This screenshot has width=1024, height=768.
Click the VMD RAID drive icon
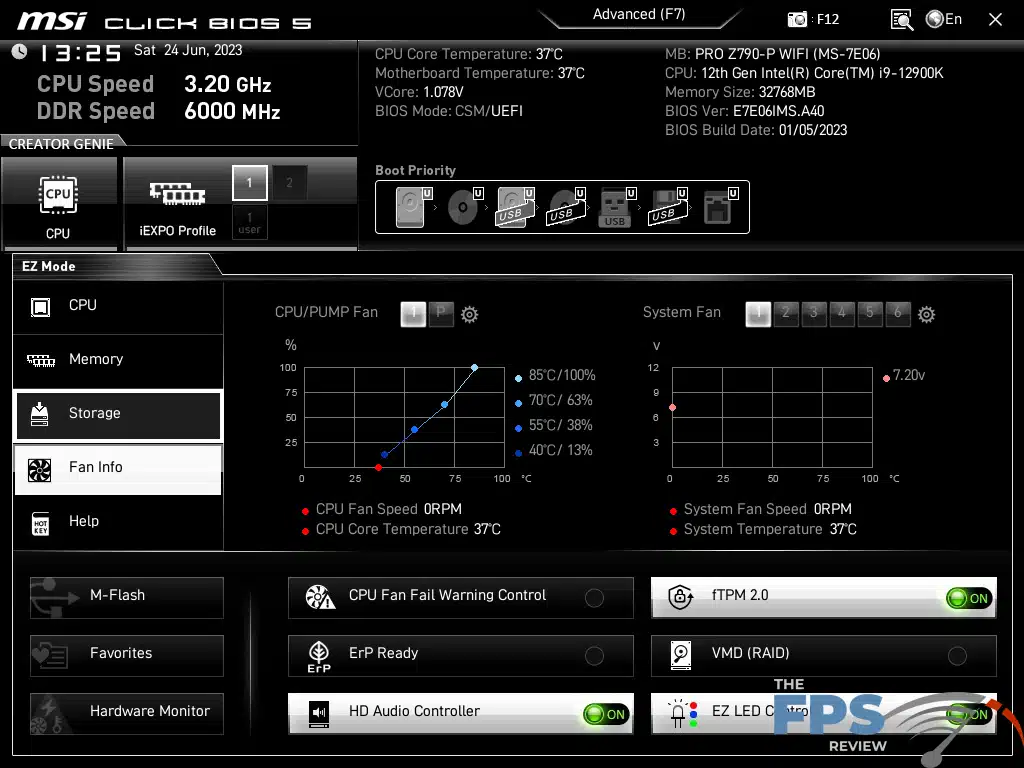click(680, 654)
